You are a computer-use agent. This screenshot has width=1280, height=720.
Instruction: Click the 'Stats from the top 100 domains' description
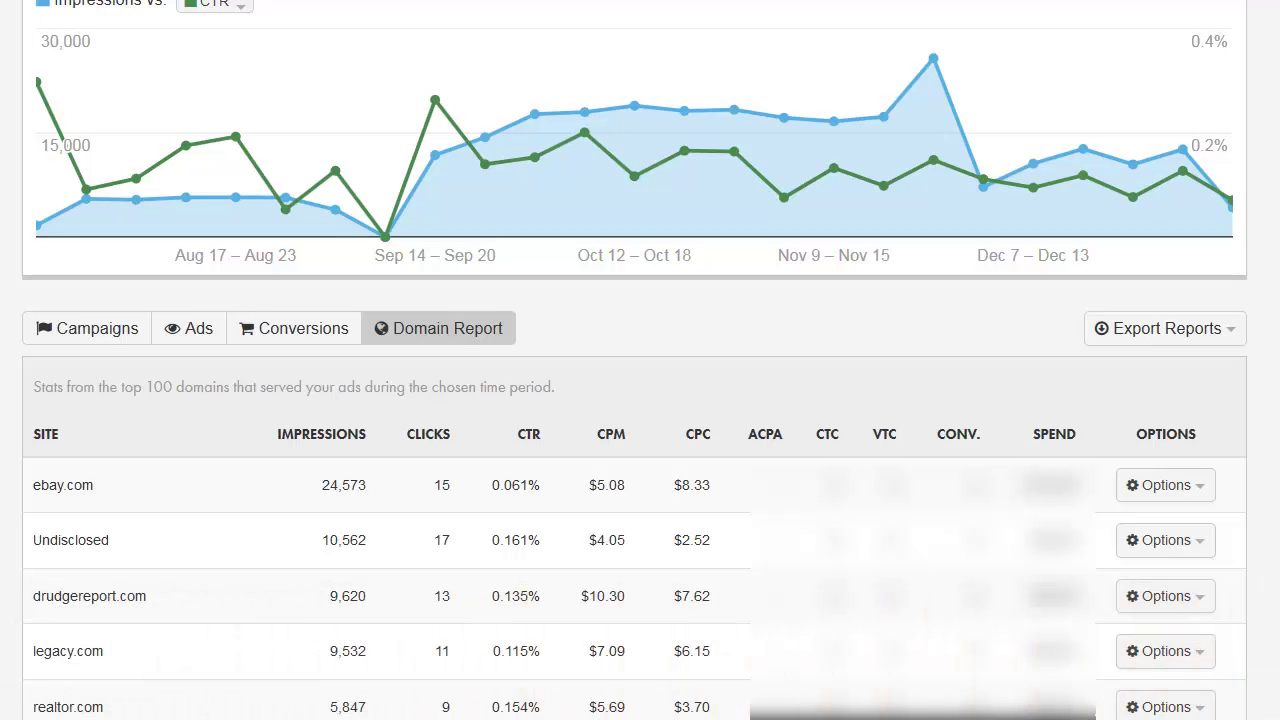tap(294, 387)
